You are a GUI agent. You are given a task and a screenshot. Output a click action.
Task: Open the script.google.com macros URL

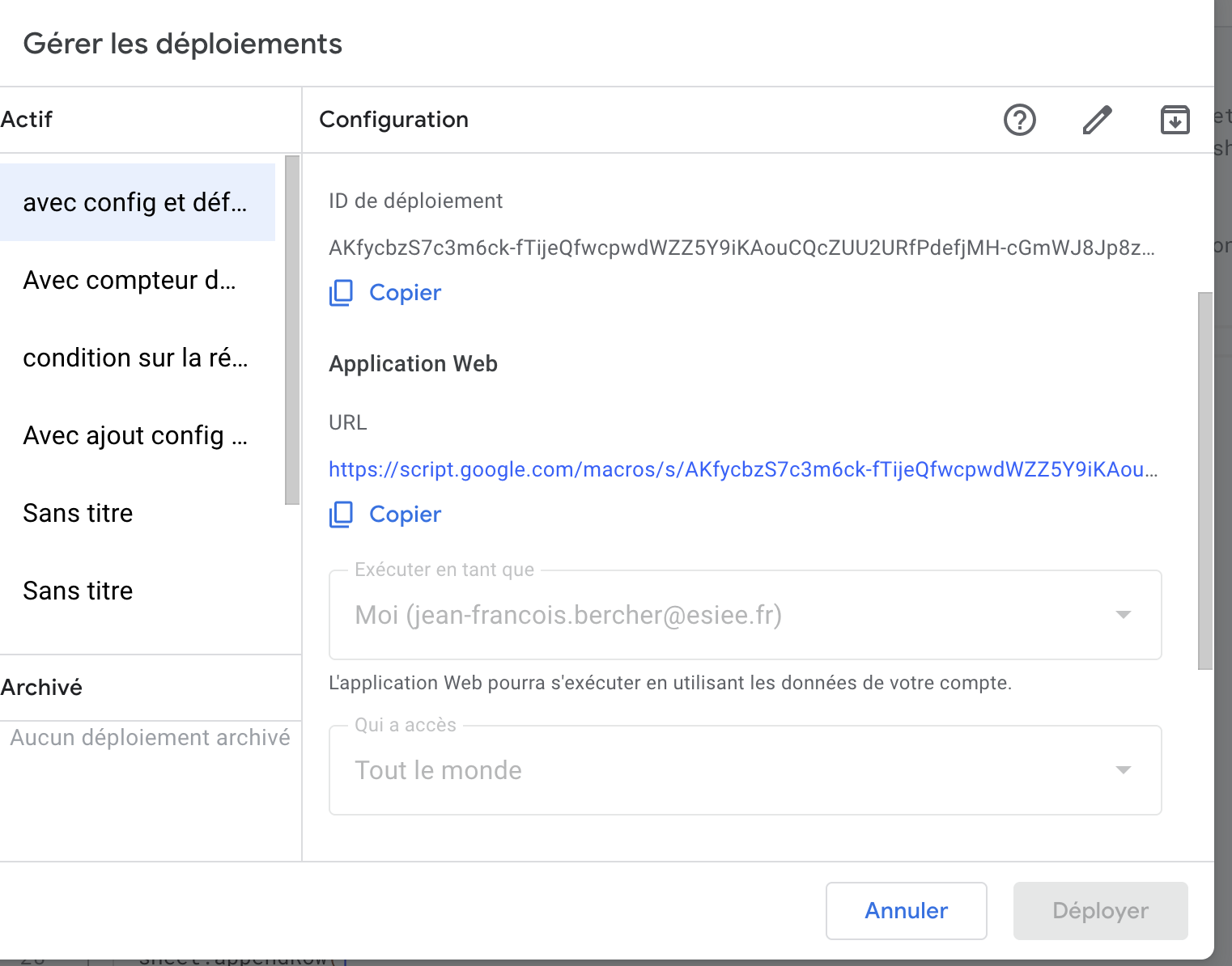point(743,469)
